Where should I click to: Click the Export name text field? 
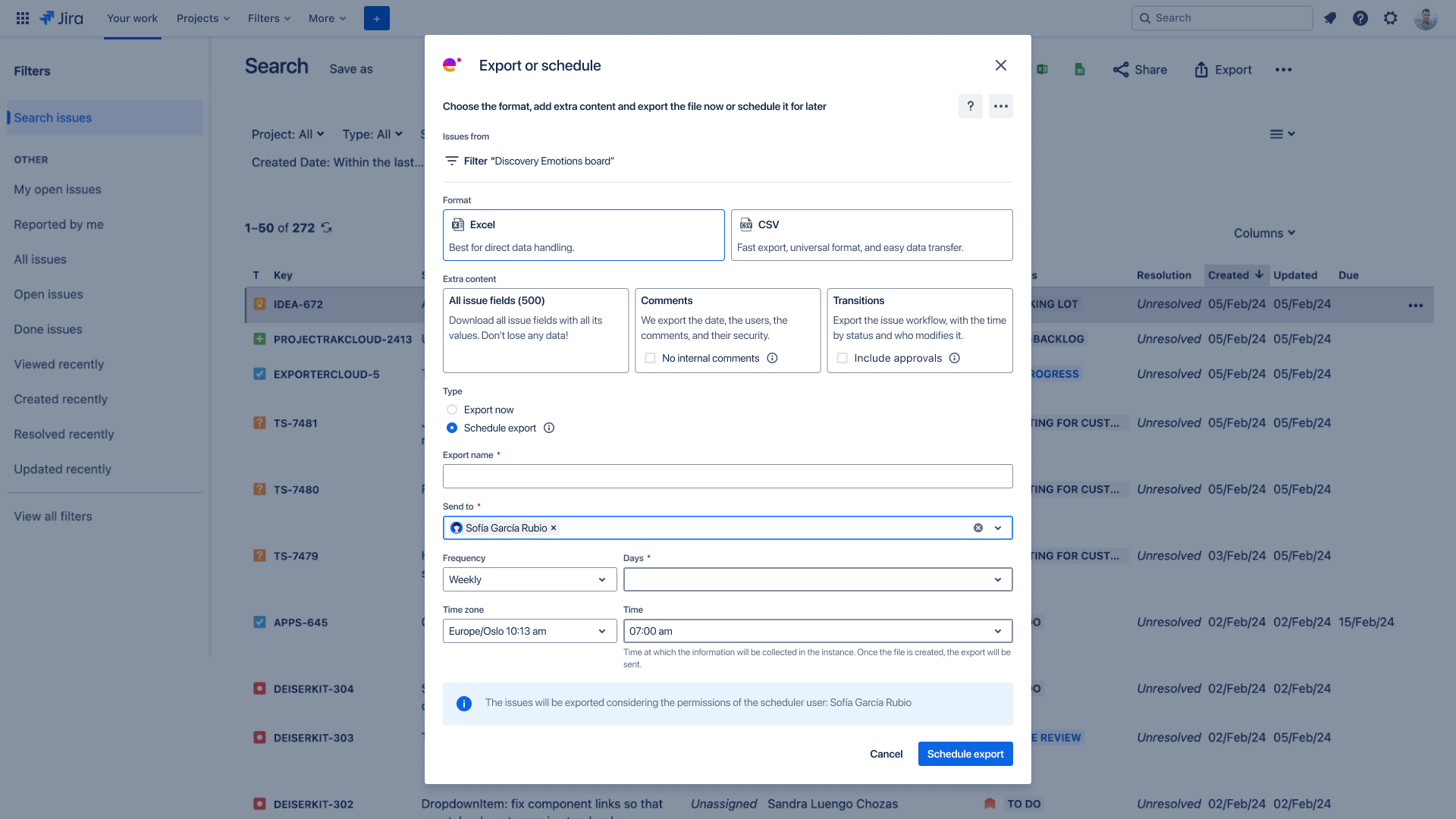click(x=727, y=476)
